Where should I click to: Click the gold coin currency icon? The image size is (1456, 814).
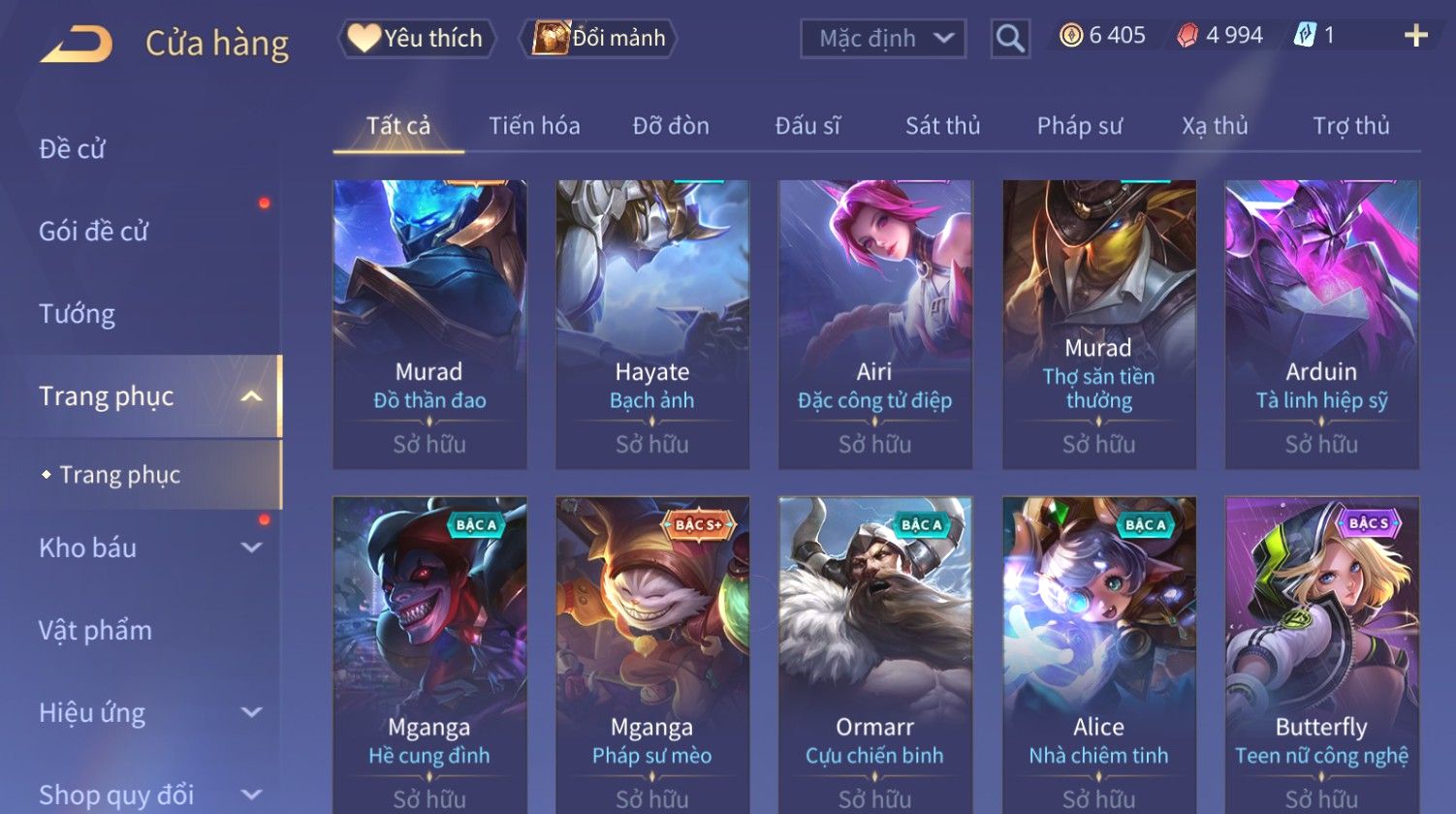pyautogui.click(x=1071, y=36)
